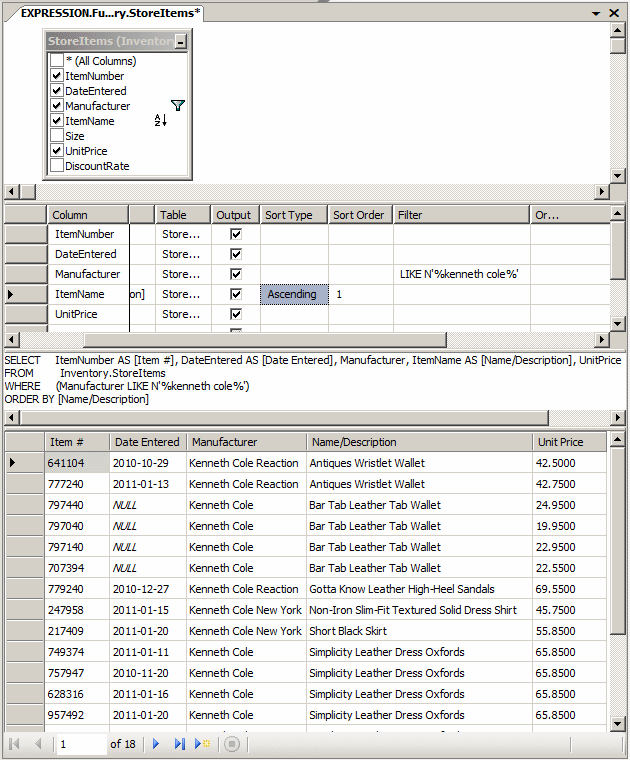Toggle Output checkbox for ItemName row
This screenshot has height=760, width=630.
point(236,294)
